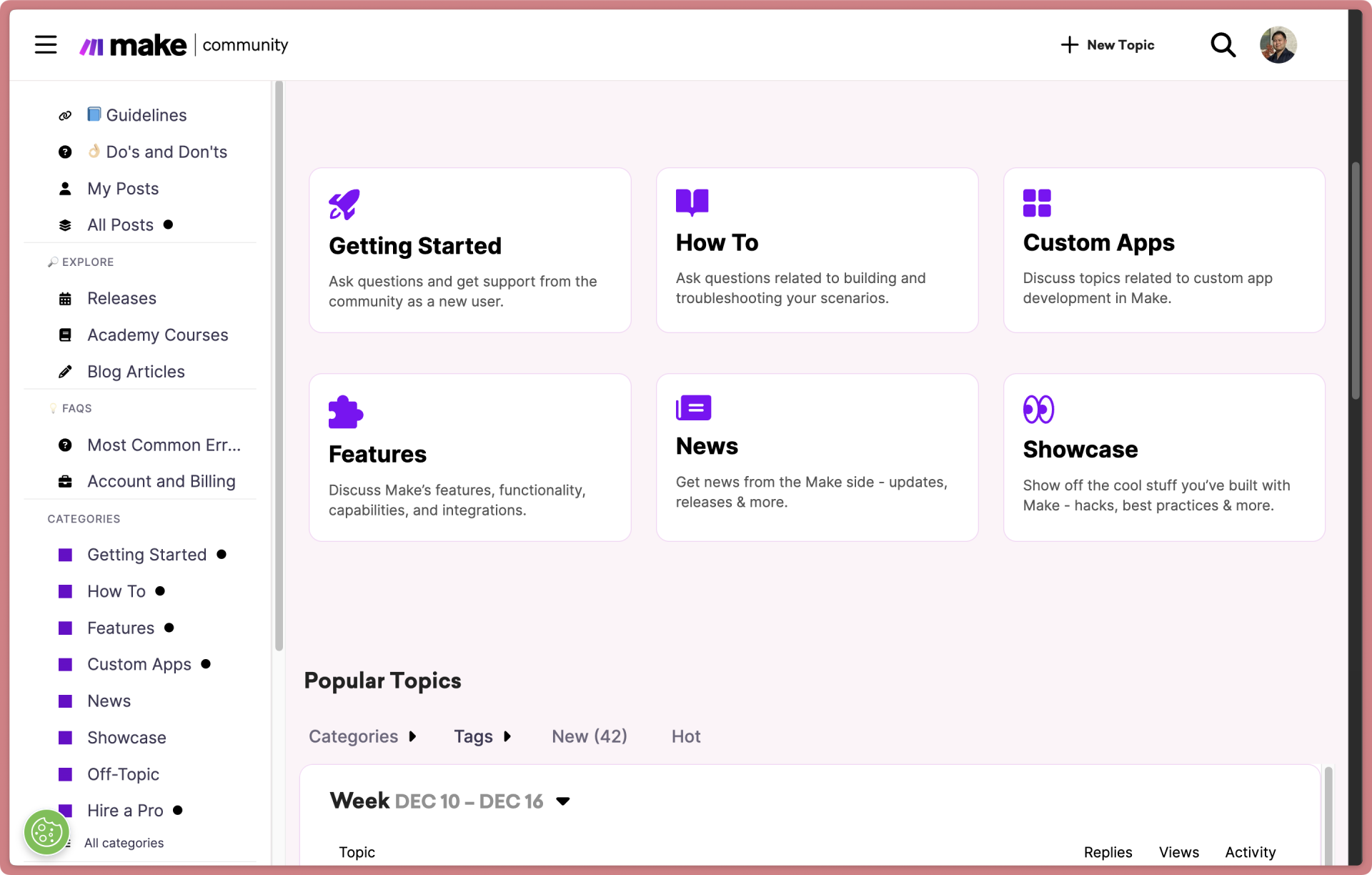Click the sidebar scrollbar
Viewport: 1372px width, 875px height.
pos(278,357)
